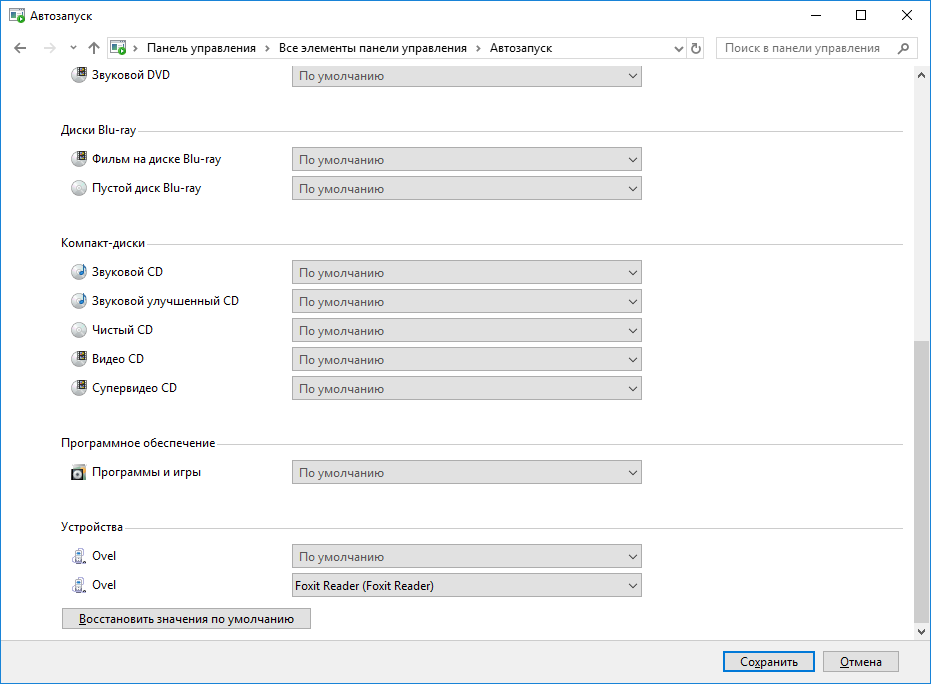The image size is (931, 684).
Task: Click Восстановить значения по умолчанию button
Action: [186, 619]
